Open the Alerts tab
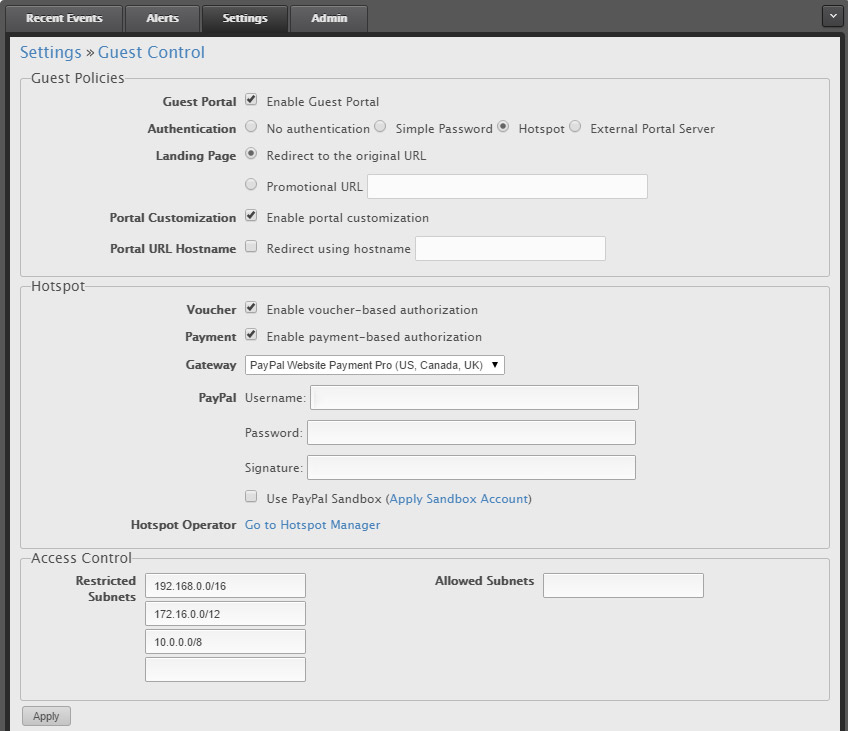Viewport: 848px width, 731px height. click(x=161, y=18)
